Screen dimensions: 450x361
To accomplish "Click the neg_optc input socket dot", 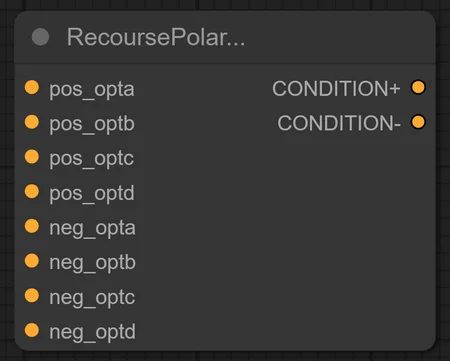I will click(32, 295).
